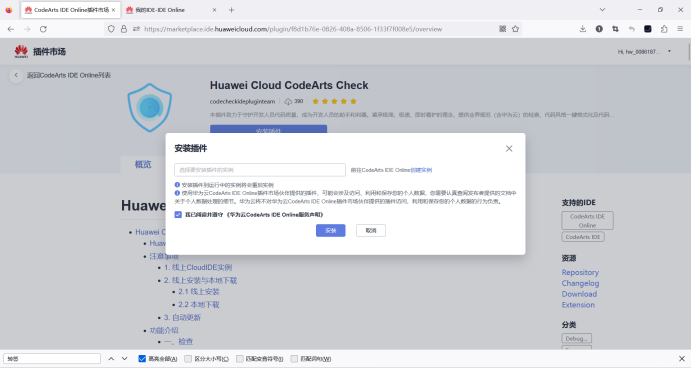Click the install plugin button behind the dialog
This screenshot has height=368, width=692.
[x=268, y=129]
